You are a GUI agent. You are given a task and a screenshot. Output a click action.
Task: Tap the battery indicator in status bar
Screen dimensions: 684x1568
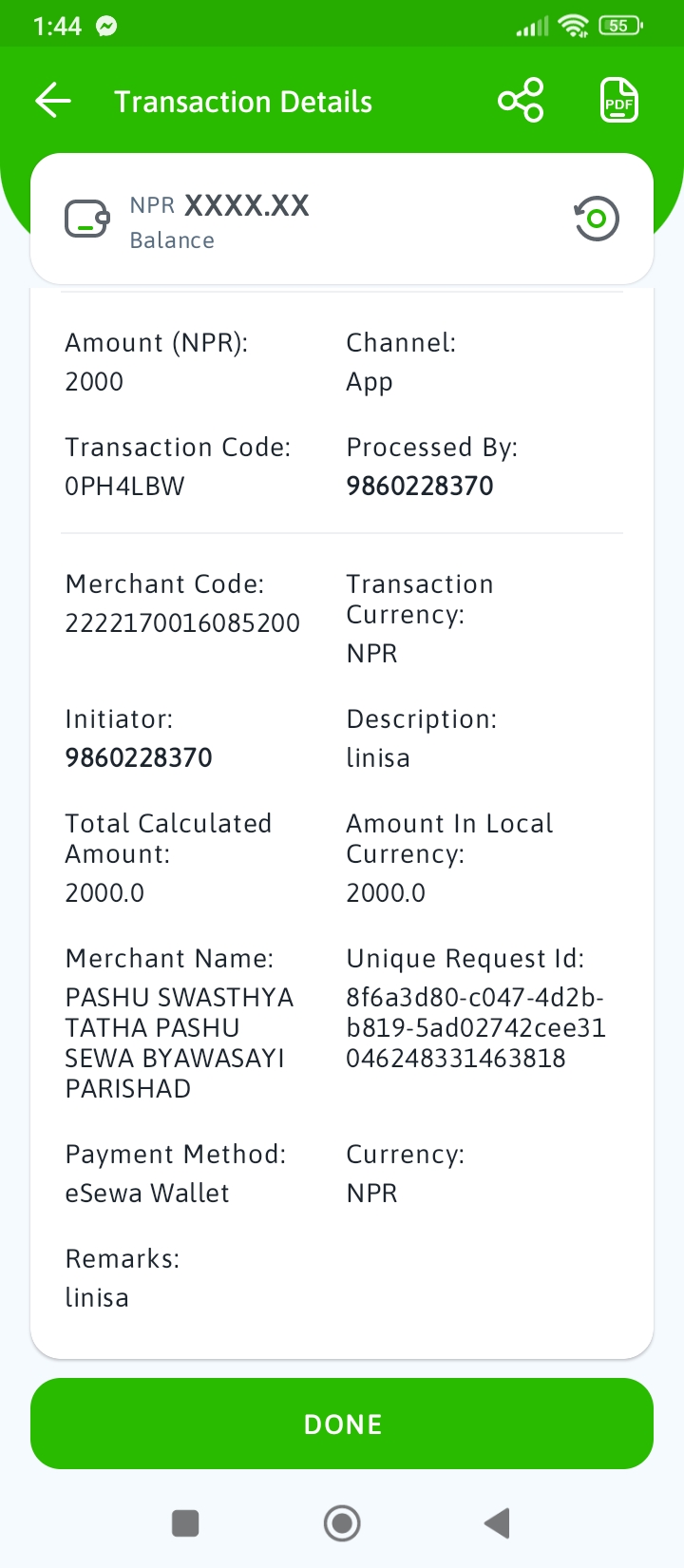[x=620, y=26]
